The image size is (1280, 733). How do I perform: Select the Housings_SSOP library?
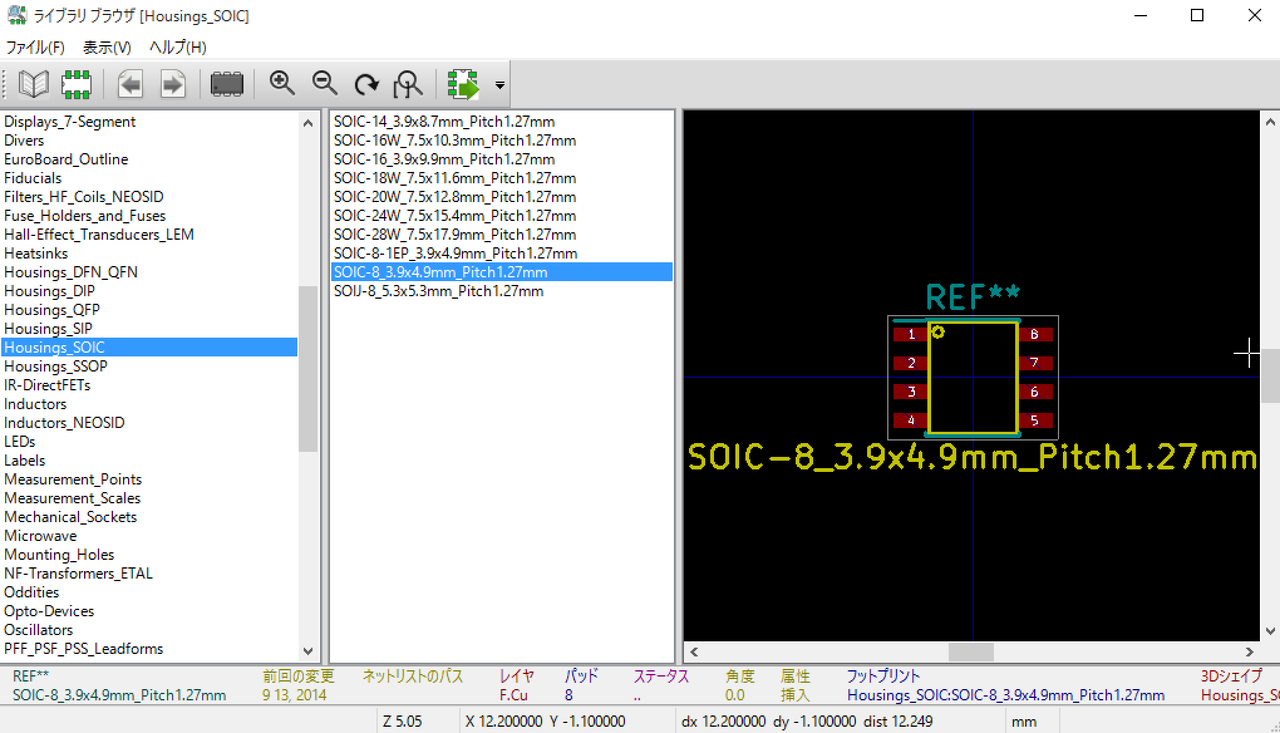tap(55, 366)
